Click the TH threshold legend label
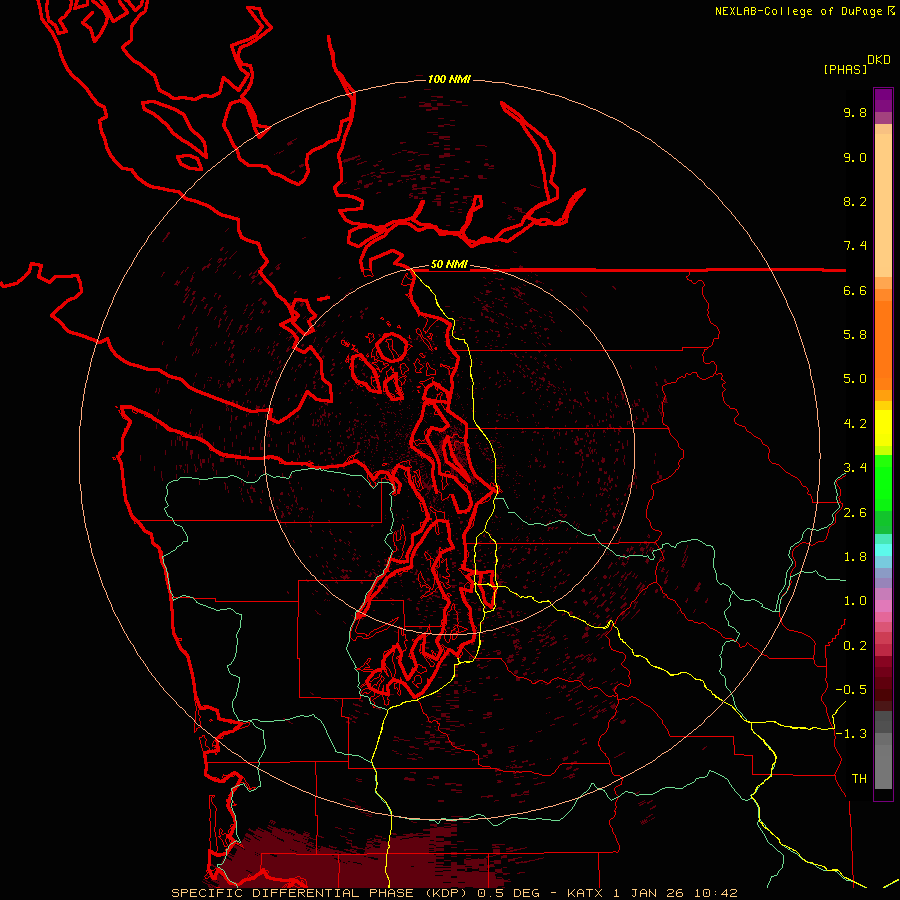Screen dimensions: 900x900 click(x=859, y=779)
